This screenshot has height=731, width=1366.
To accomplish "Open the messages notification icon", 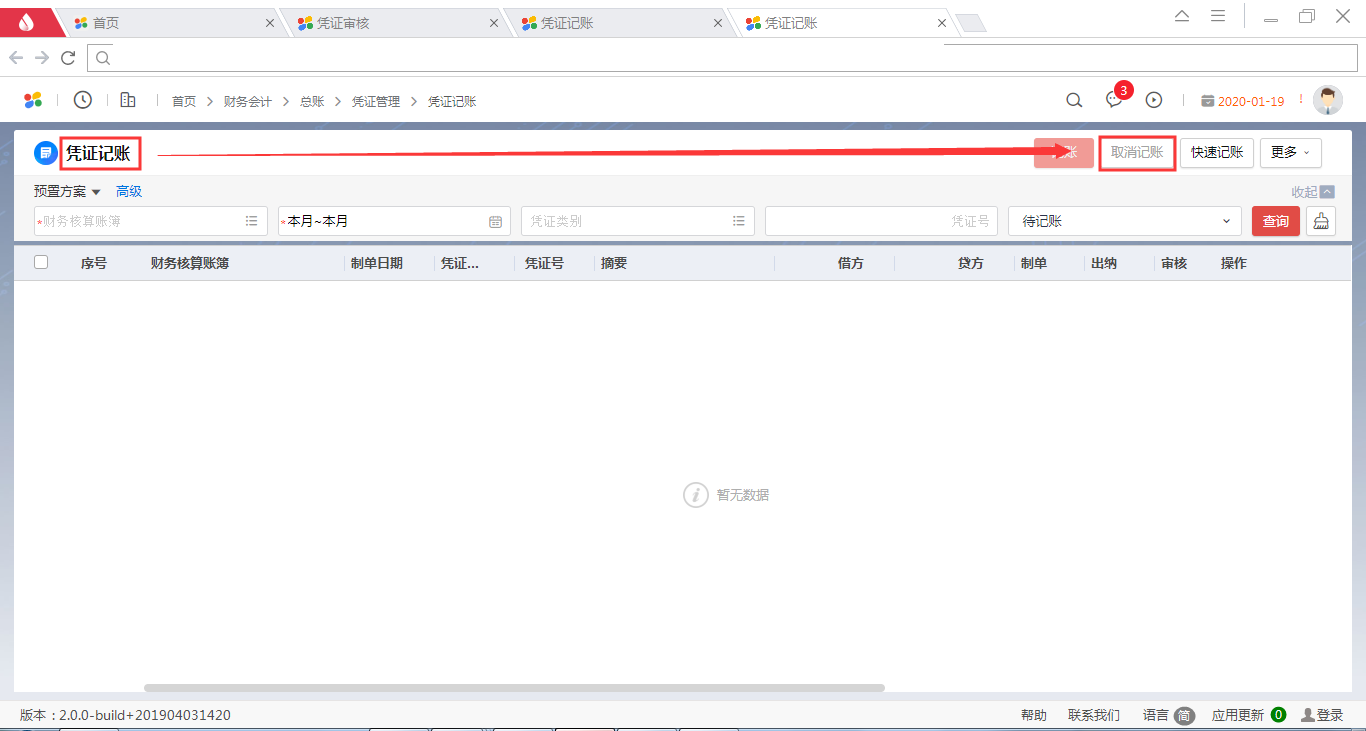I will 1114,100.
